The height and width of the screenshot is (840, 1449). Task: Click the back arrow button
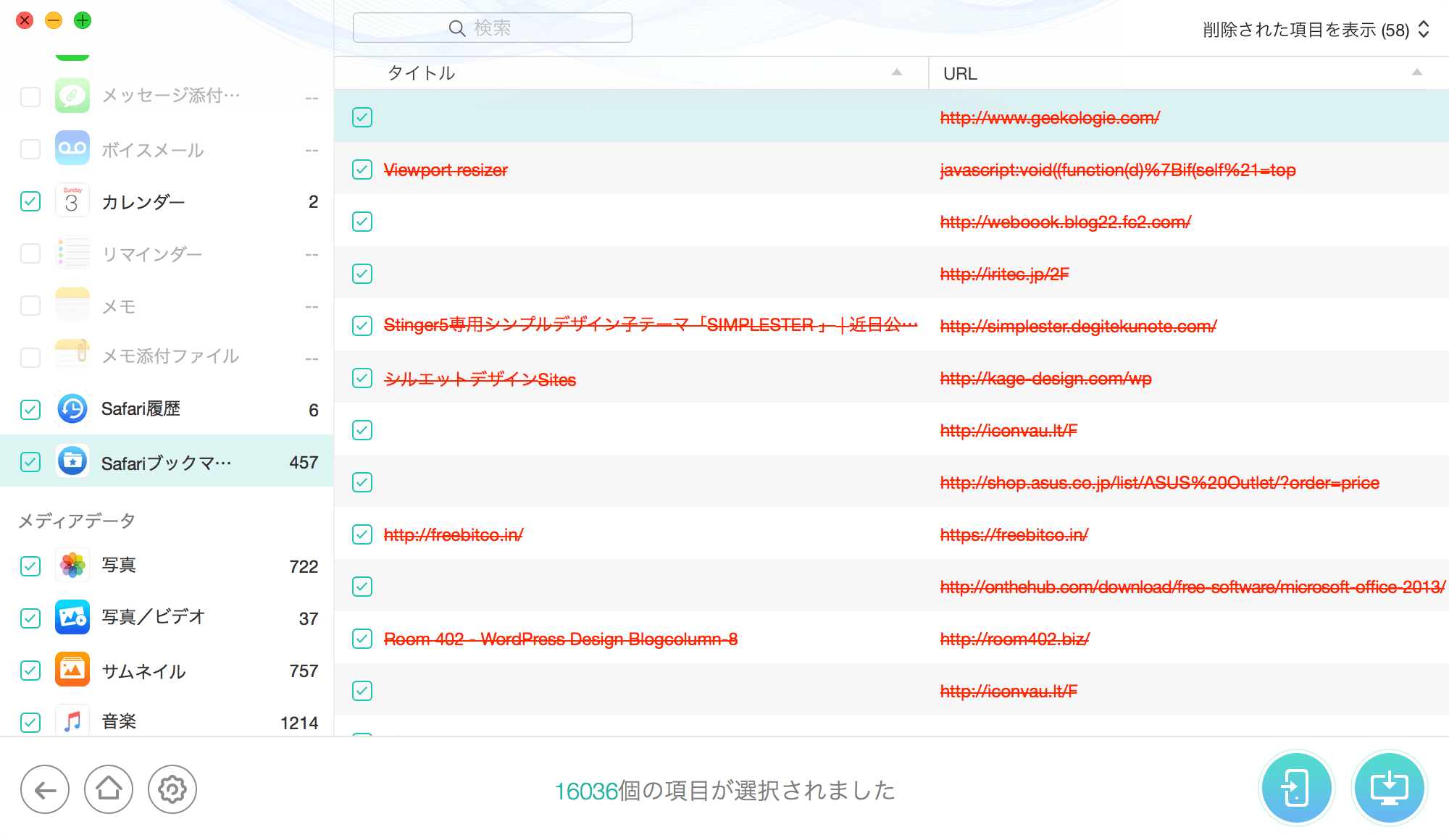click(45, 789)
